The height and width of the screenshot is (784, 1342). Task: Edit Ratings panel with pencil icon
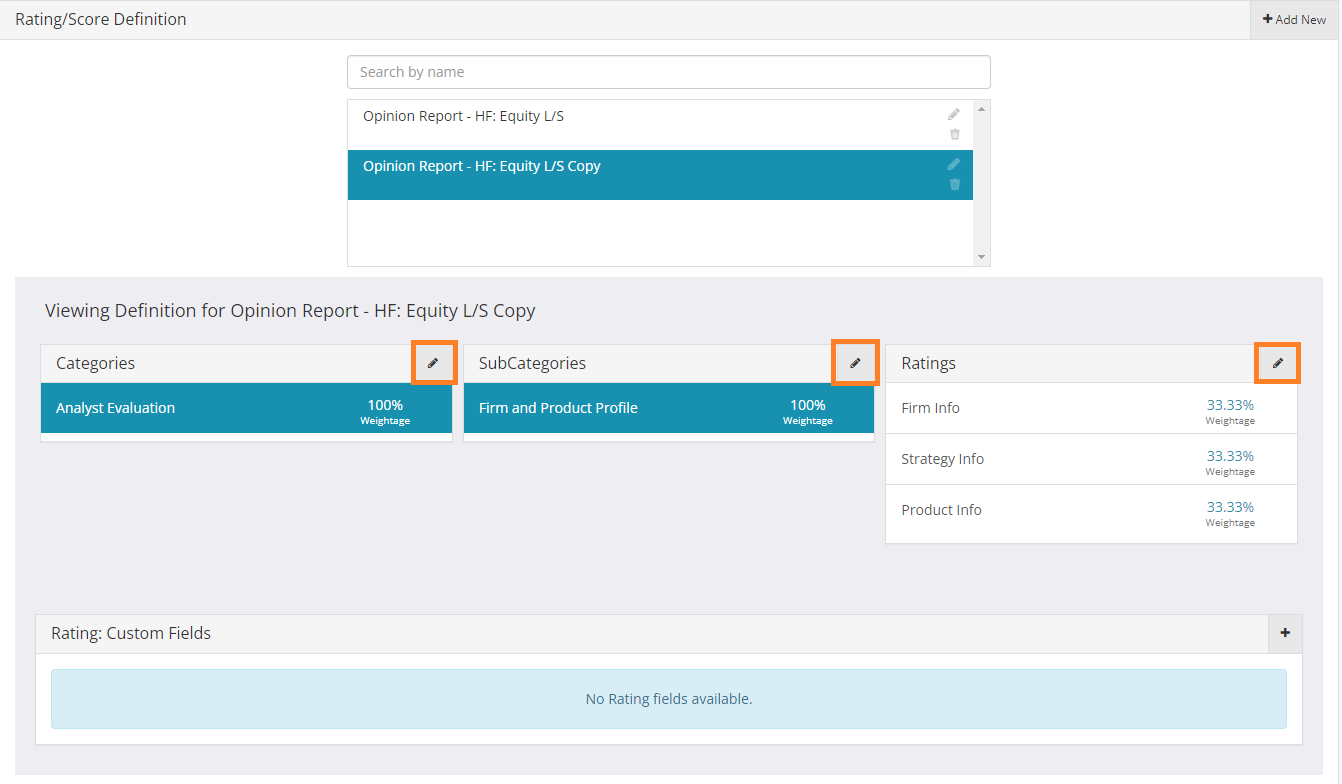[x=1278, y=363]
